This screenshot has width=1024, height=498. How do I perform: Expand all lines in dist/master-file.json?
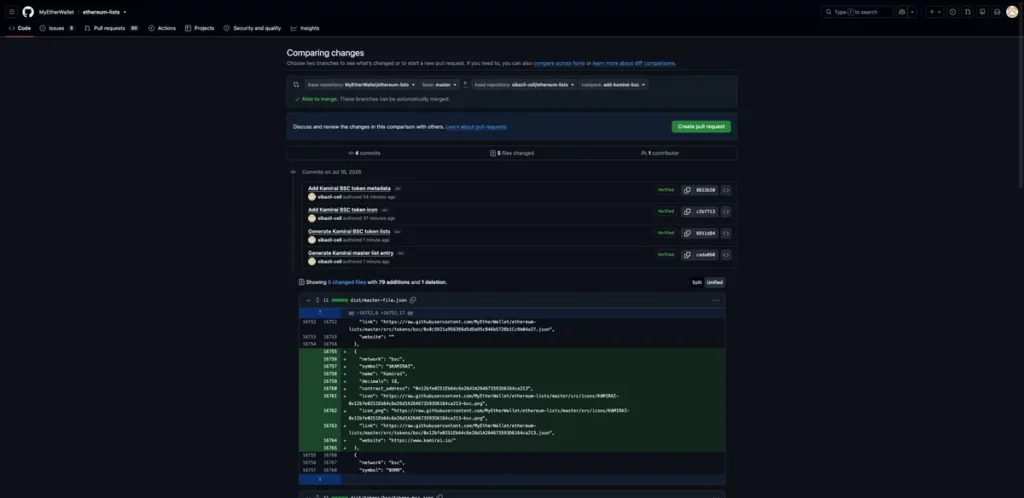pos(317,300)
